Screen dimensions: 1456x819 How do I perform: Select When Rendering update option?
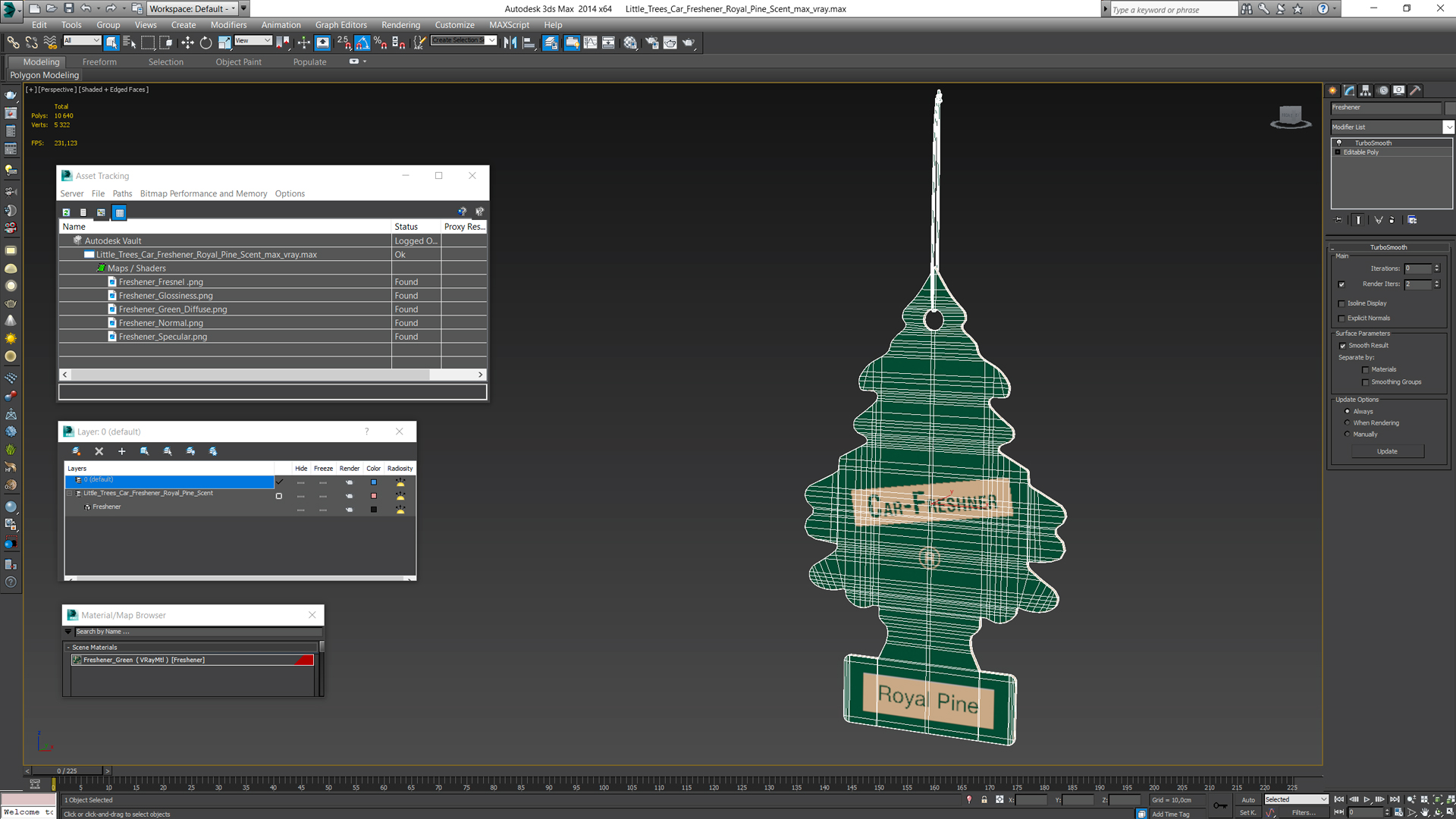(x=1348, y=423)
